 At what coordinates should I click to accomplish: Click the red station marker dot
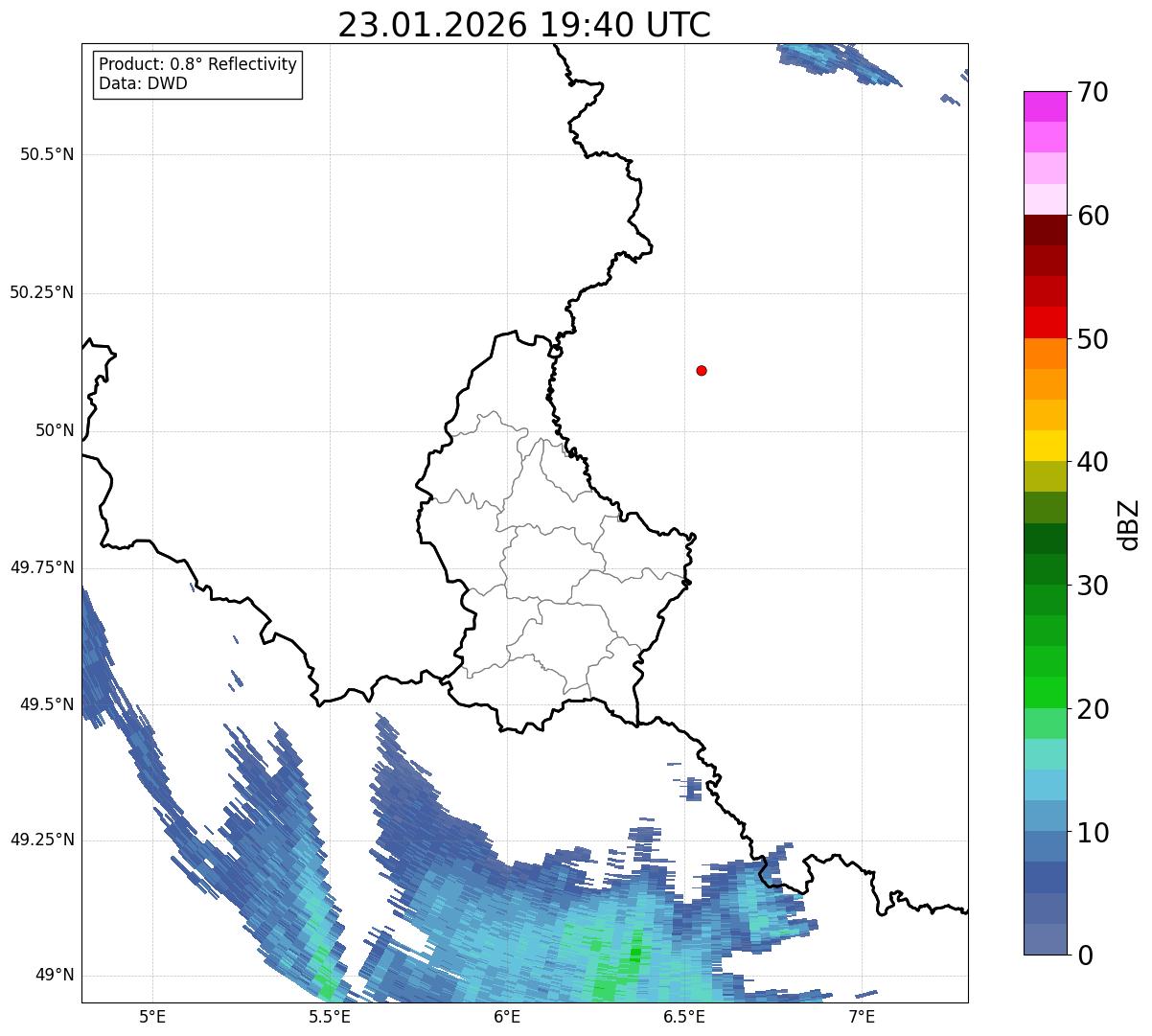pyautogui.click(x=702, y=370)
